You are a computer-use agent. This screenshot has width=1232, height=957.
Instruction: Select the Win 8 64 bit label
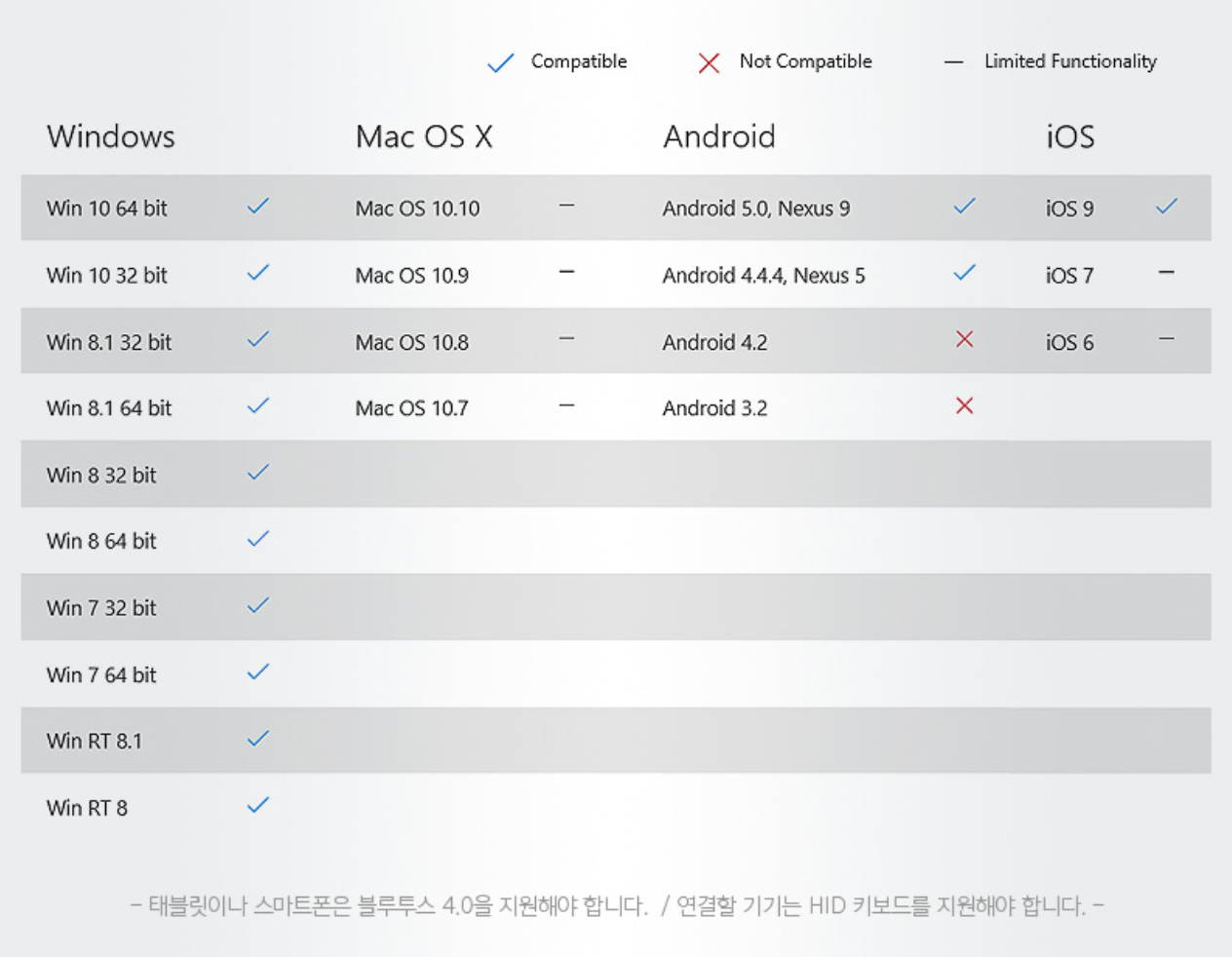point(101,541)
